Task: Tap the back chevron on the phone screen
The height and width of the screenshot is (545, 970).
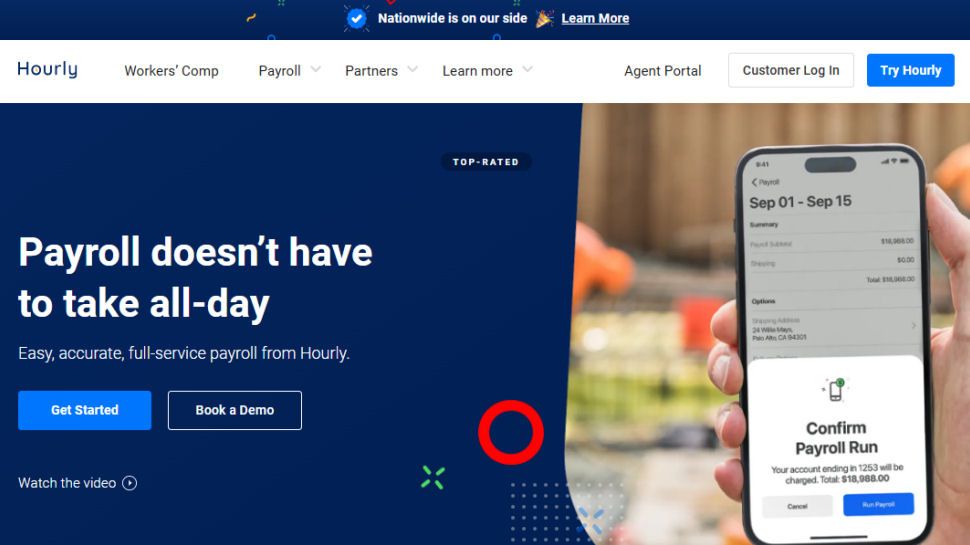Action: 754,182
